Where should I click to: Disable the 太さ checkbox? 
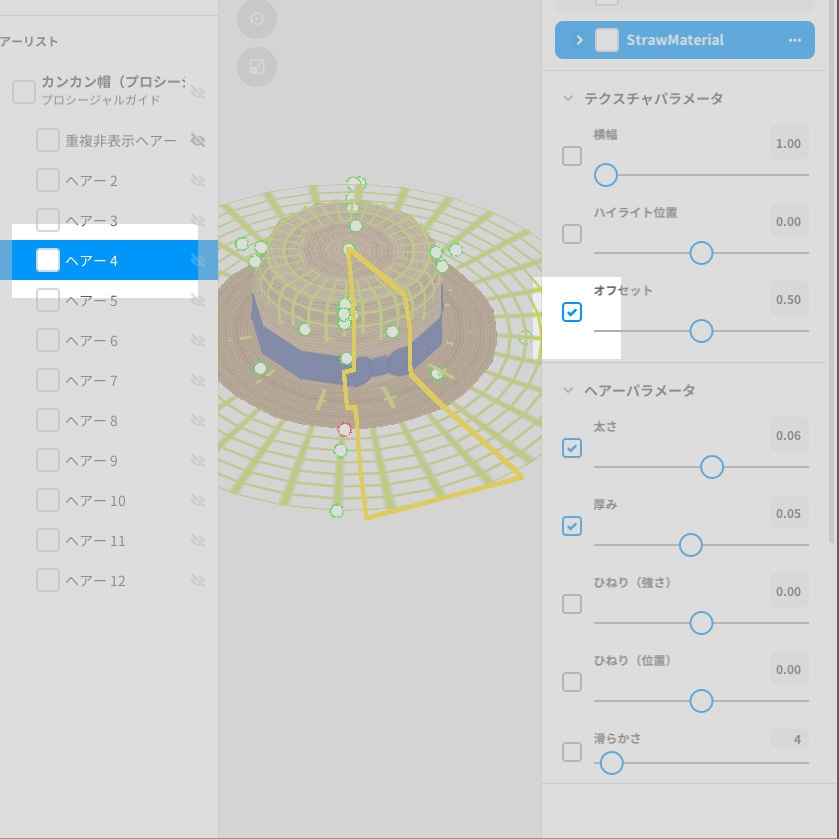[572, 447]
